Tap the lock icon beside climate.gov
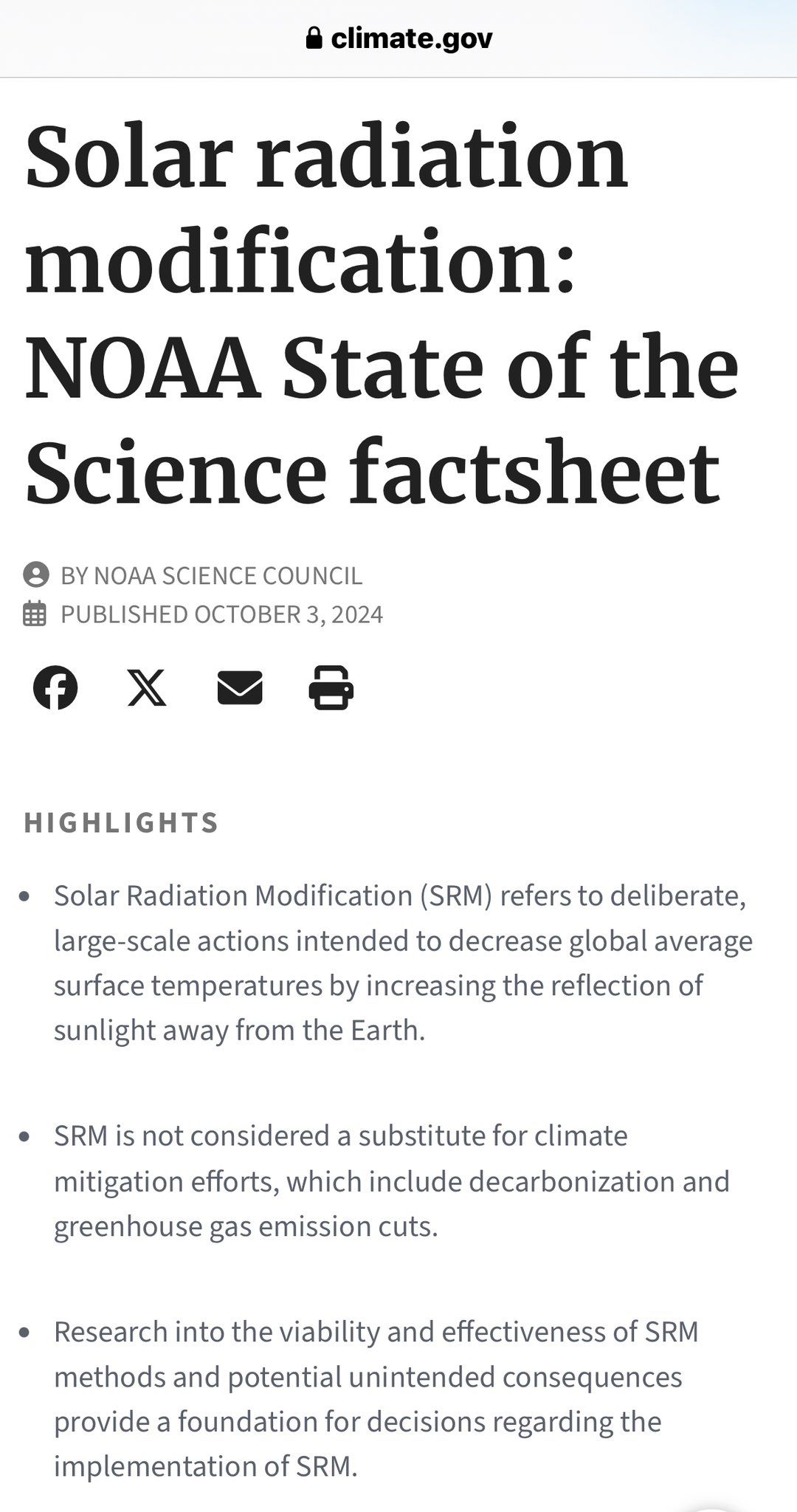Image resolution: width=797 pixels, height=1512 pixels. coord(314,38)
